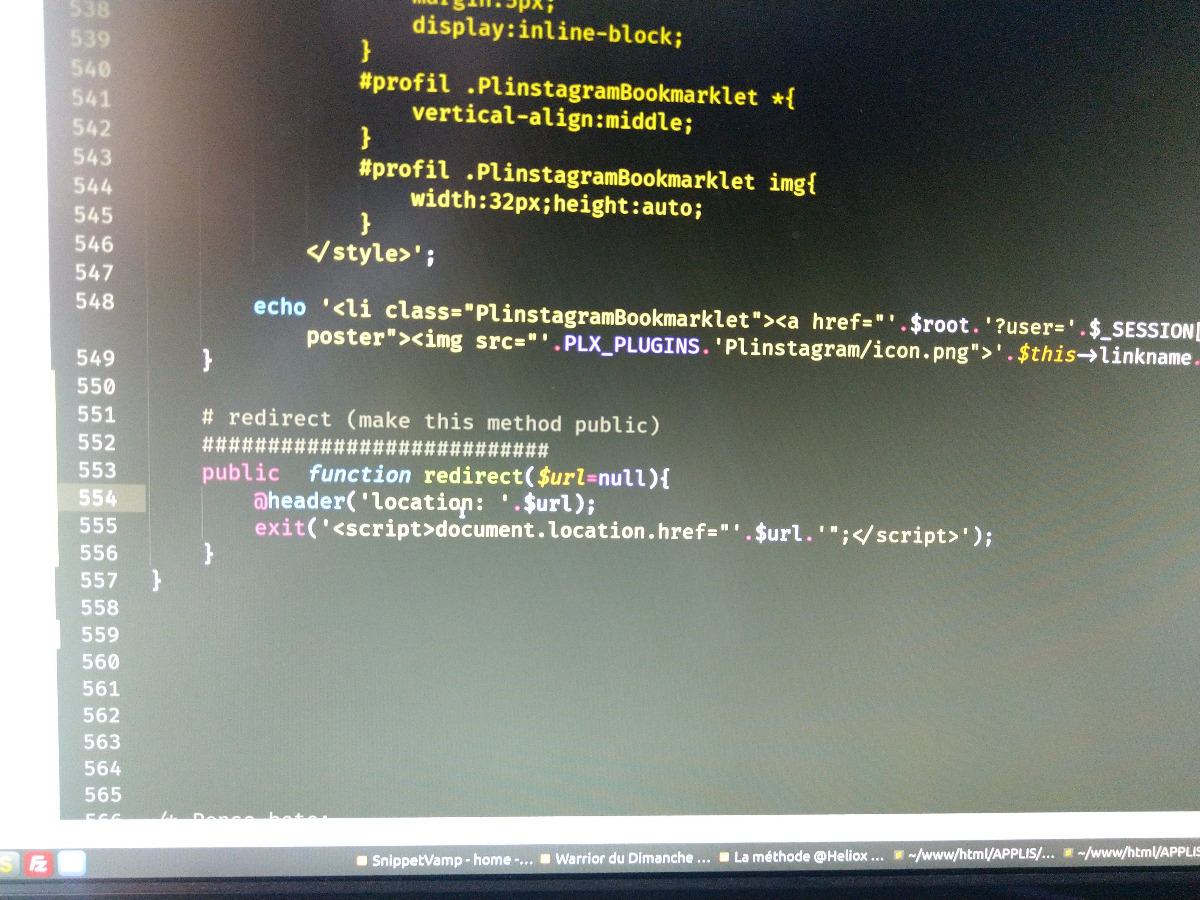Click the vertical-align:middle; declaration
Image resolution: width=1200 pixels, height=900 pixels.
coord(551,120)
